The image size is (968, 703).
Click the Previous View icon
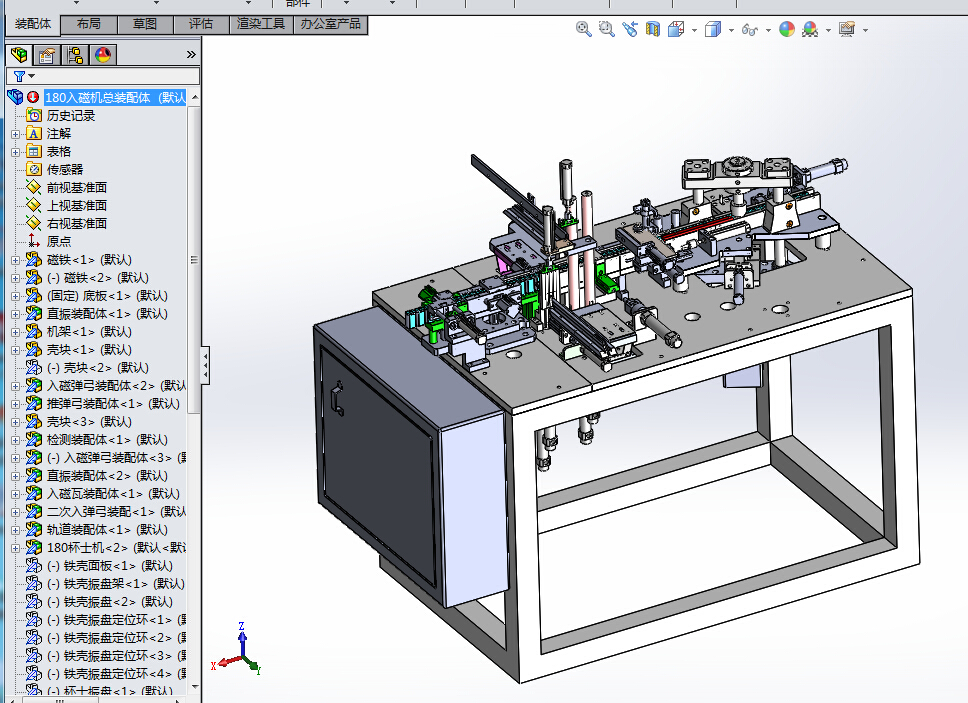tap(629, 30)
